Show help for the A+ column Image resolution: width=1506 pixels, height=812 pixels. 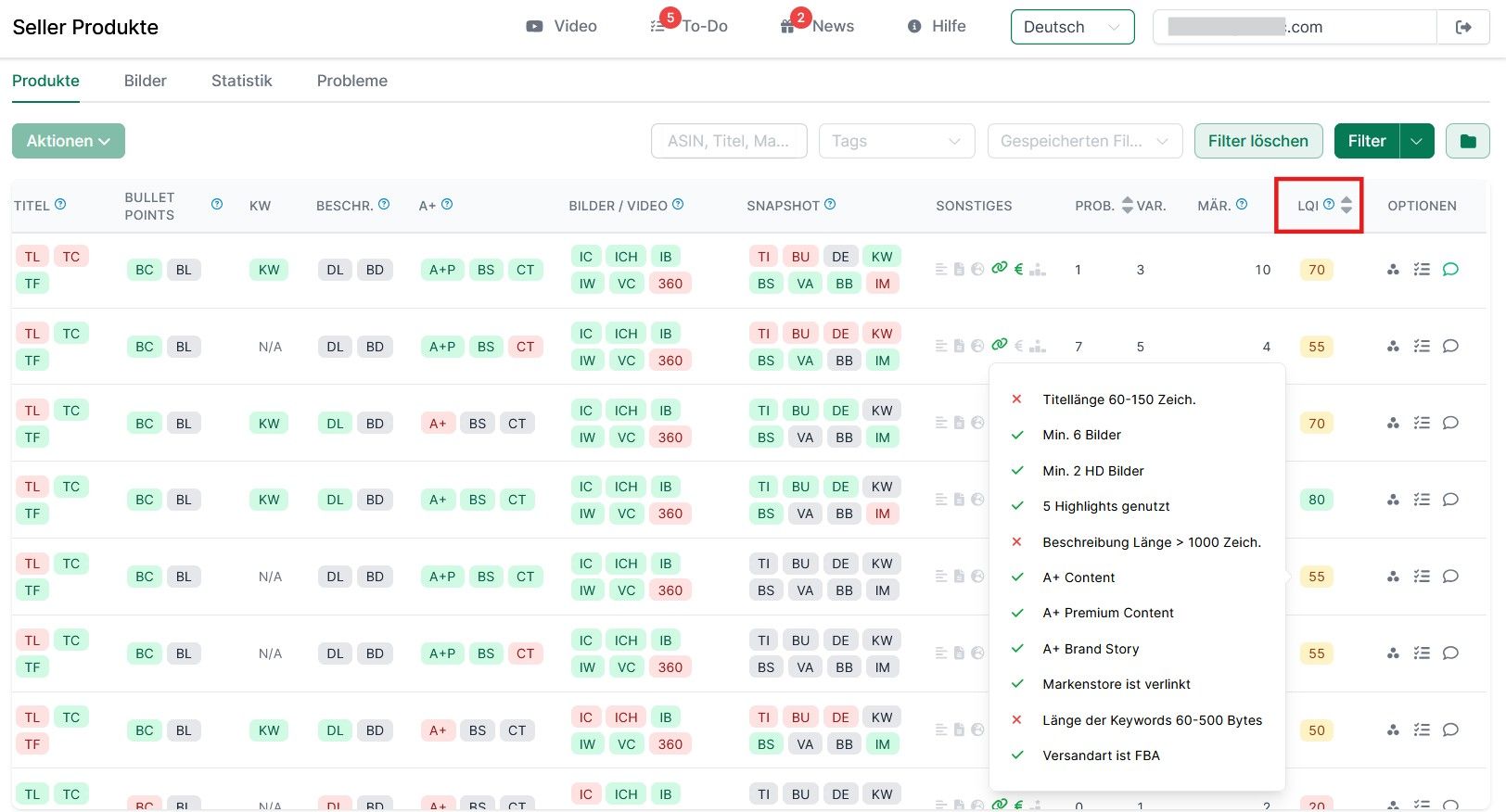coord(447,204)
